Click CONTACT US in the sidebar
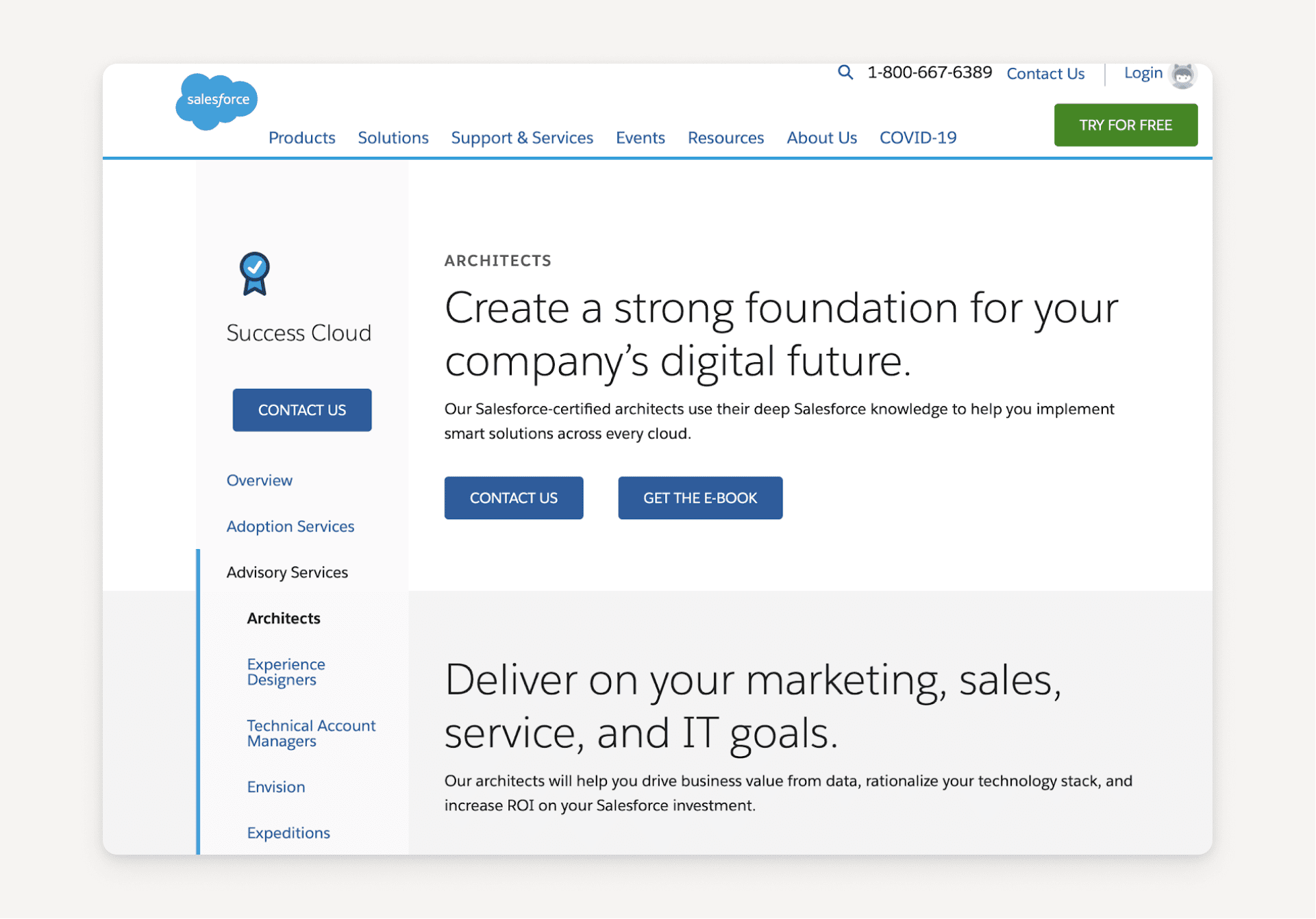The width and height of the screenshot is (1316, 919). tap(301, 410)
